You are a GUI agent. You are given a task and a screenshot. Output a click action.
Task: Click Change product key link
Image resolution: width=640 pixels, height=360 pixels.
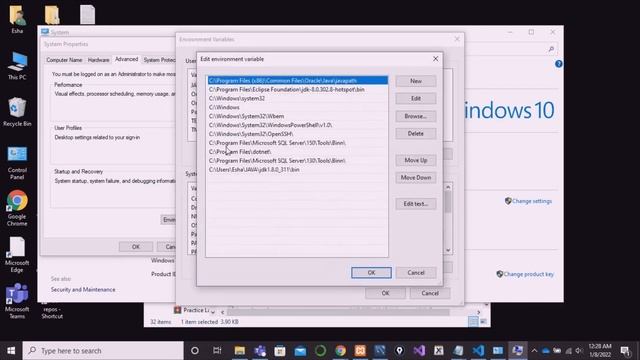tap(528, 274)
